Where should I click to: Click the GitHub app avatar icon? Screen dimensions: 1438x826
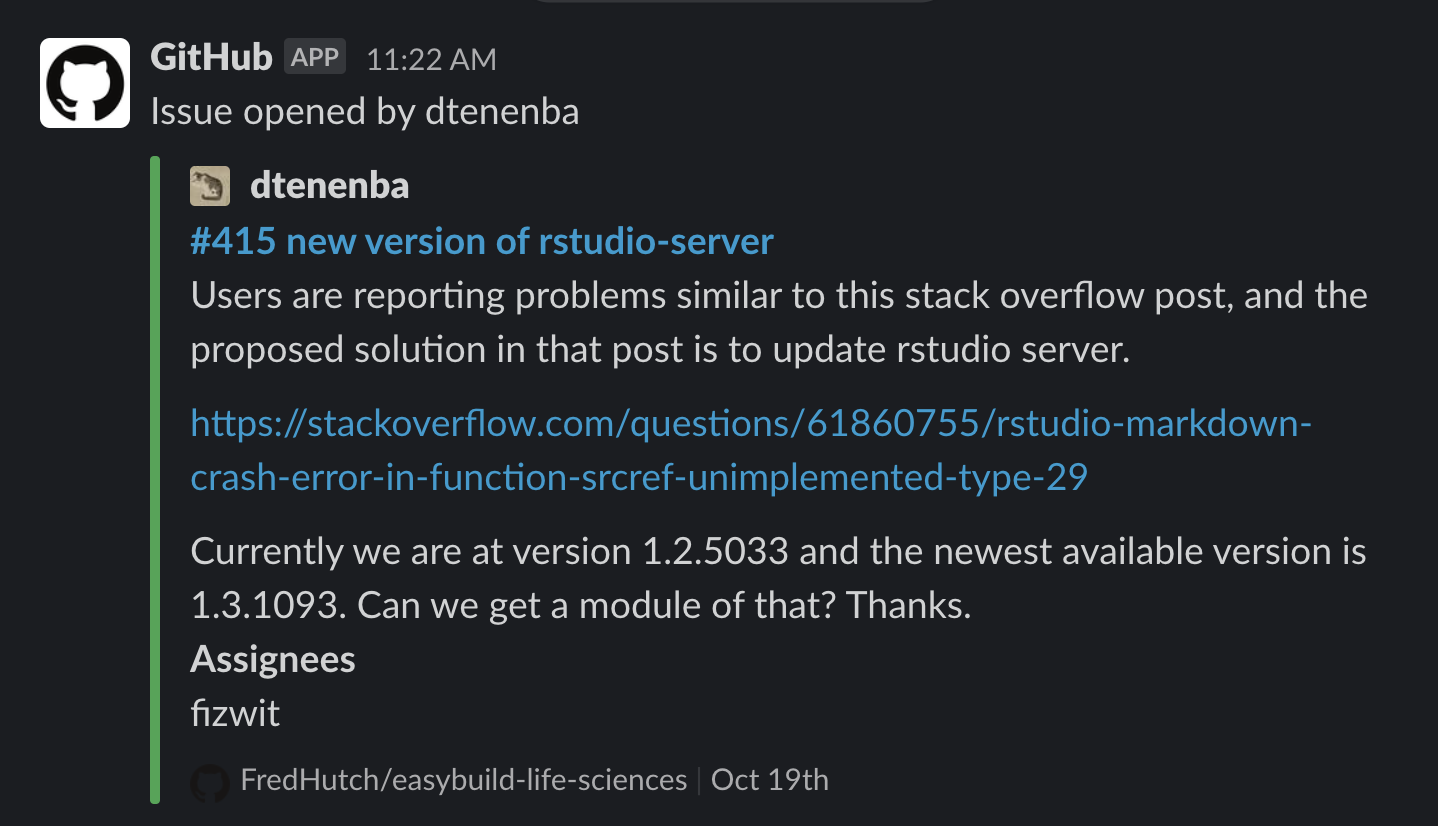pos(85,83)
